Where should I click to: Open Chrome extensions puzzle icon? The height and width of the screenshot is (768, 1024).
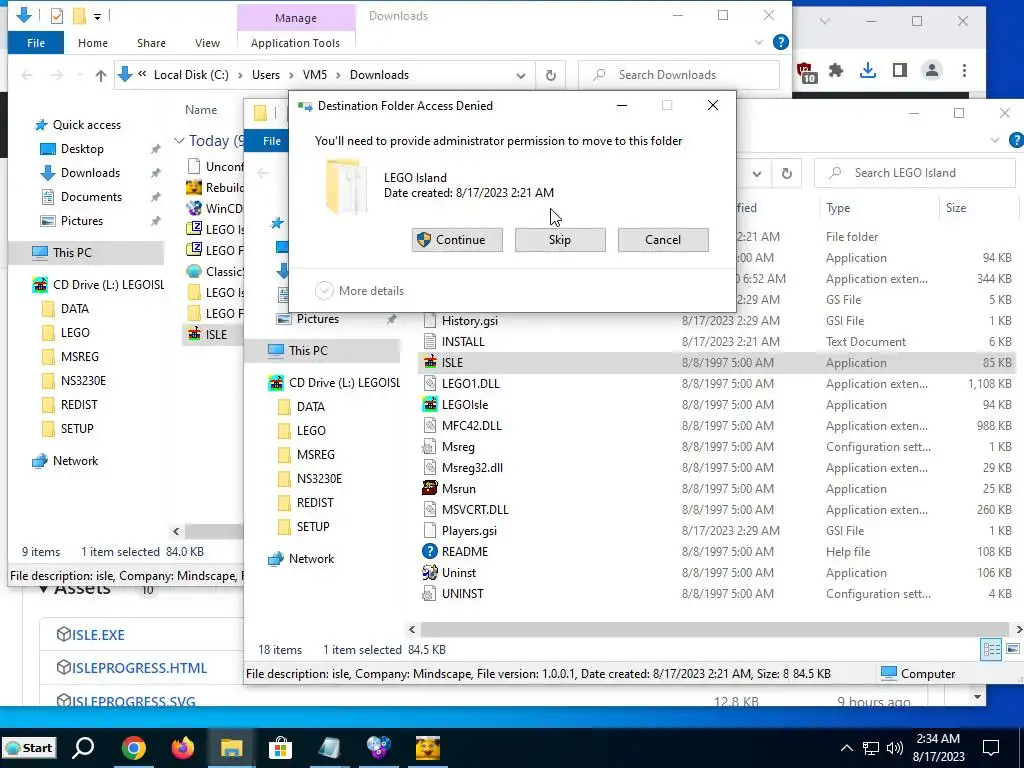[835, 71]
